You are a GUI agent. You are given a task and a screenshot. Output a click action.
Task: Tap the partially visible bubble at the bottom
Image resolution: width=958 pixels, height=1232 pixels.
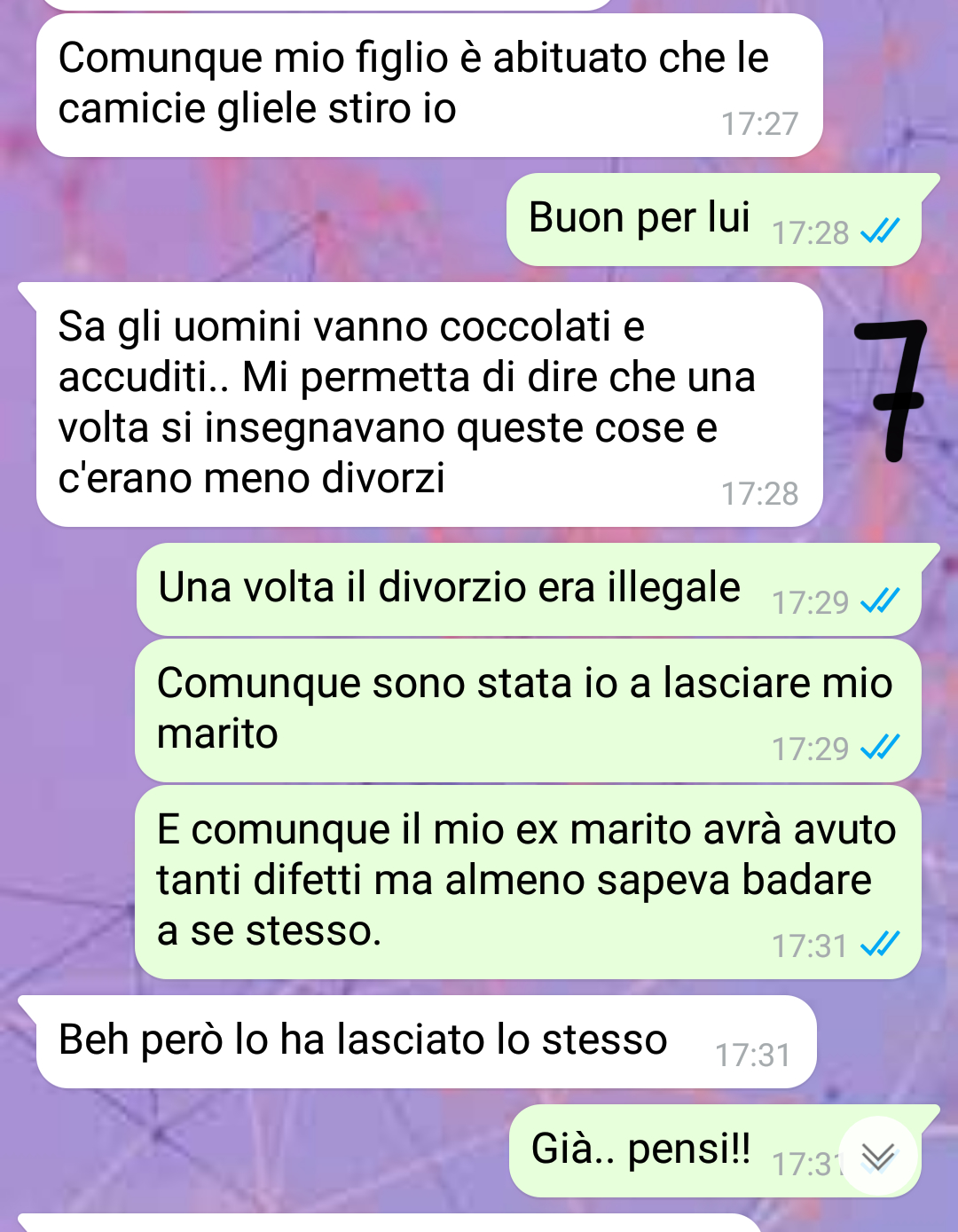coord(390,1223)
